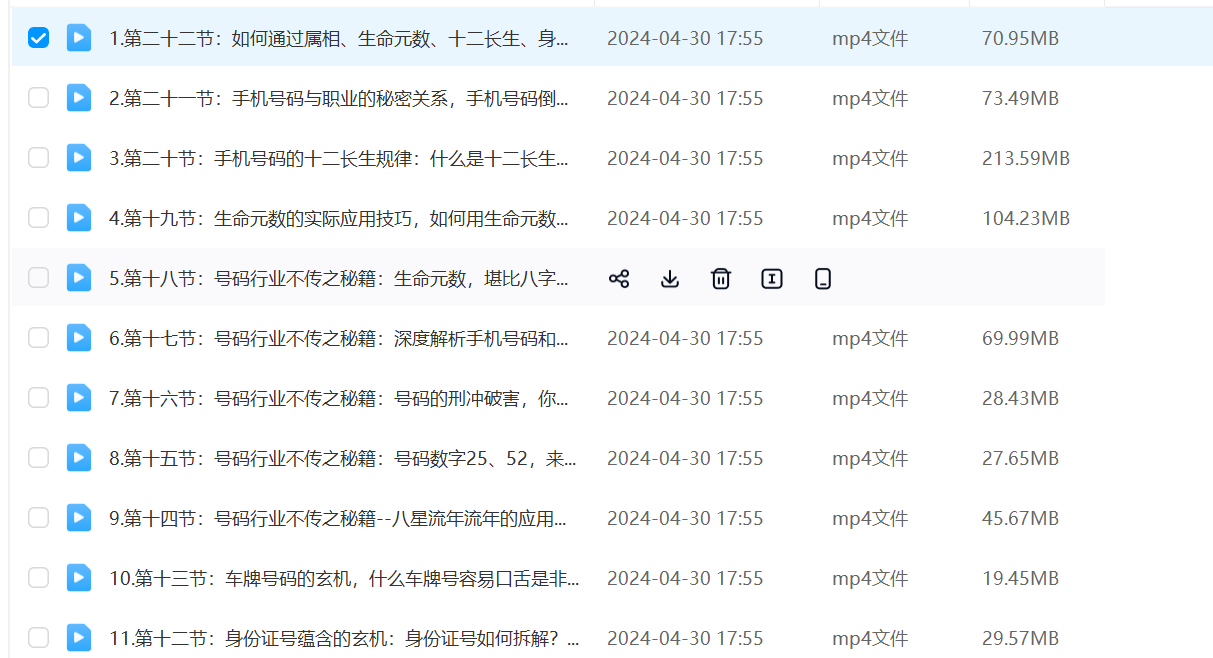Click the video icon beside 3.第二十节
Image resolution: width=1213 pixels, height=658 pixels.
(x=79, y=158)
